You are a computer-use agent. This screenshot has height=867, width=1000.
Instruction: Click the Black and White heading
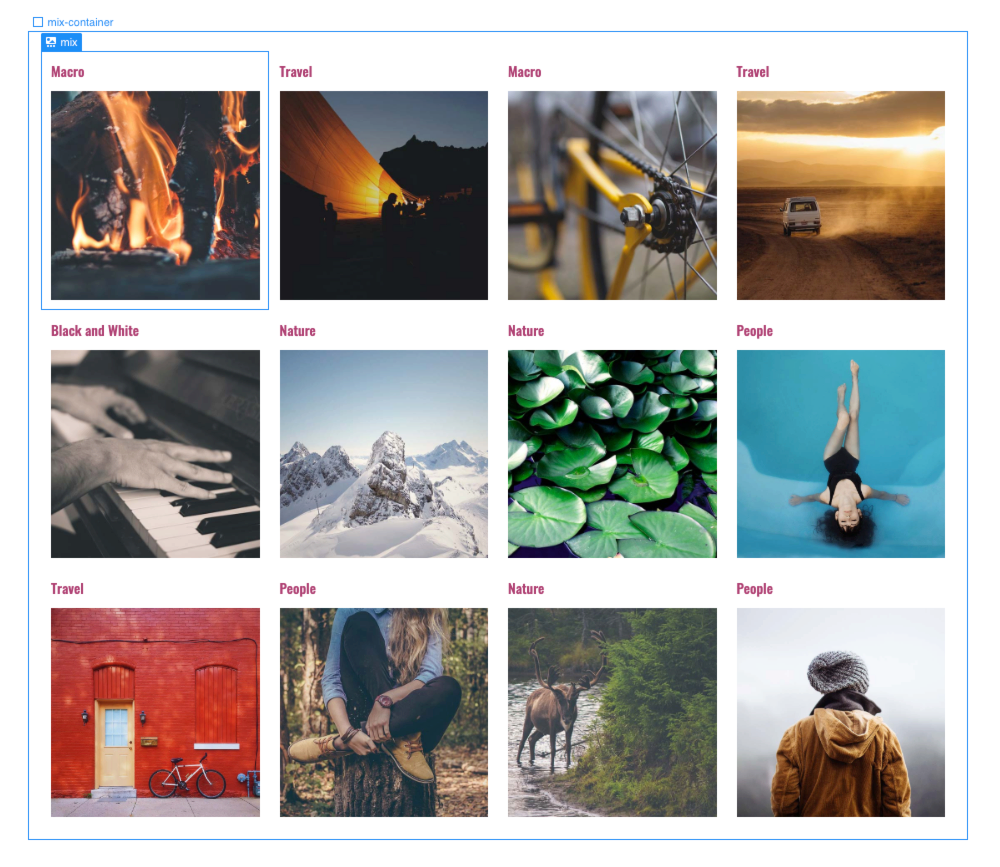(x=95, y=331)
